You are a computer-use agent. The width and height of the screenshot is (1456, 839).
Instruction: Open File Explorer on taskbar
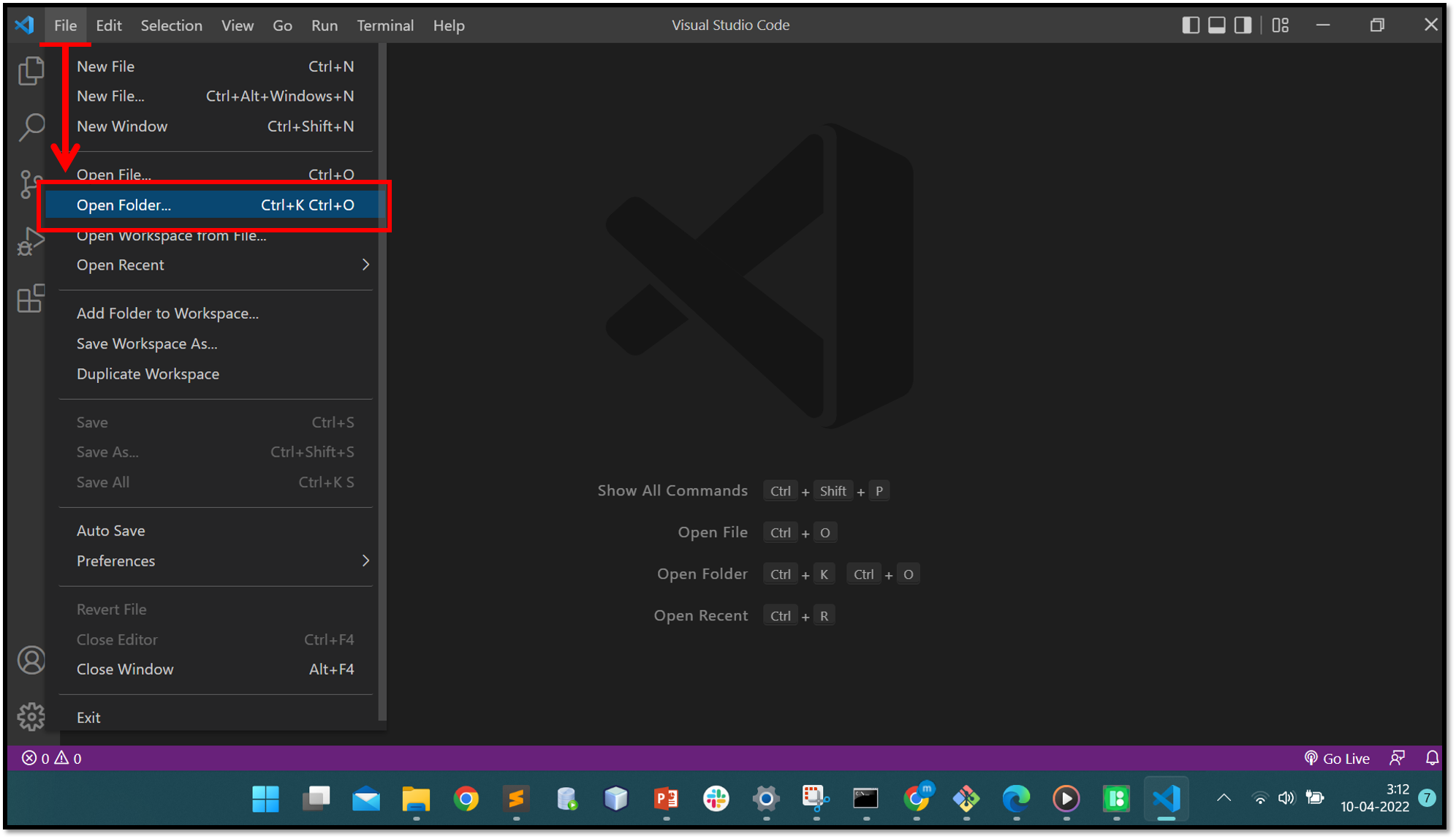(416, 799)
